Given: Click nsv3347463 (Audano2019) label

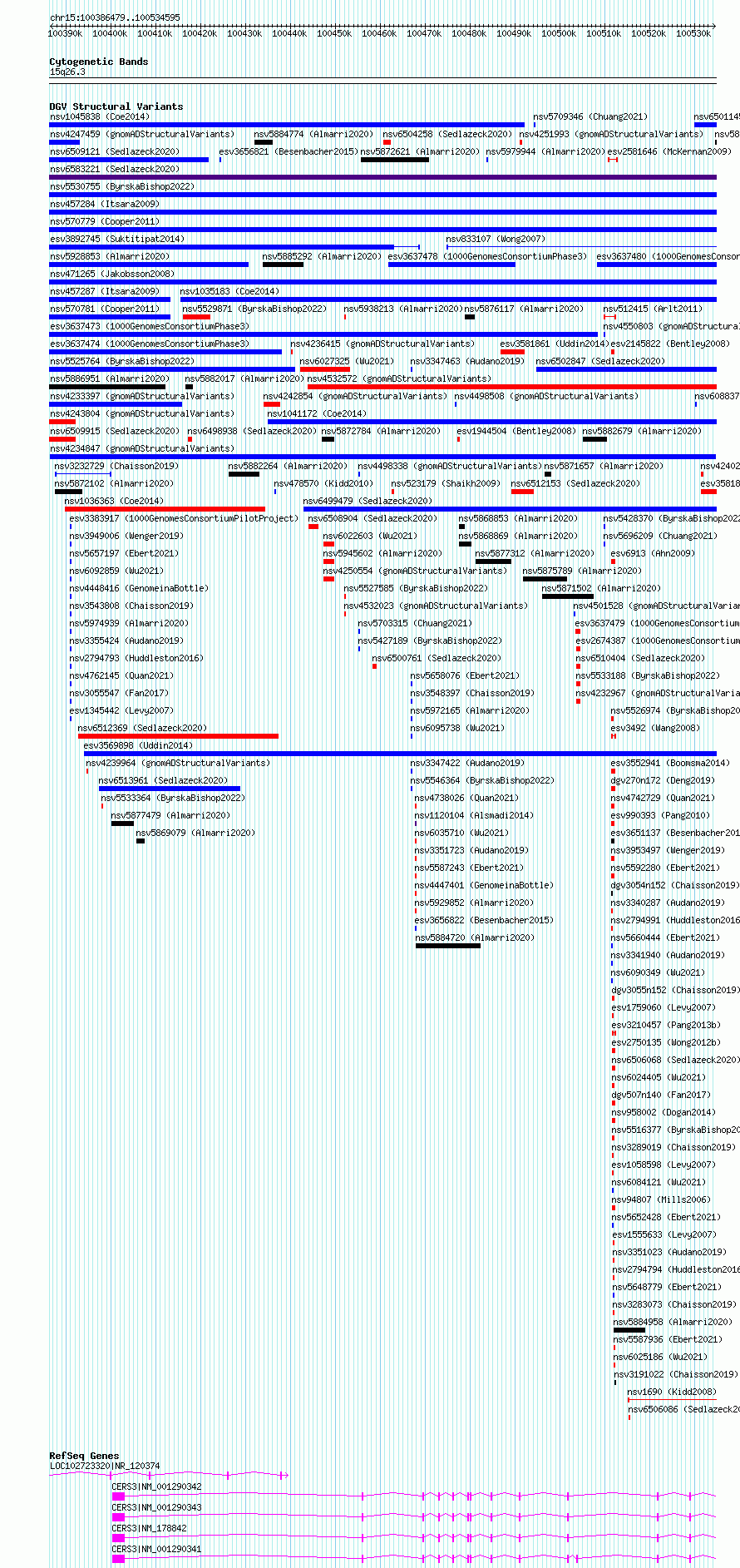Looking at the screenshot, I should [x=467, y=361].
